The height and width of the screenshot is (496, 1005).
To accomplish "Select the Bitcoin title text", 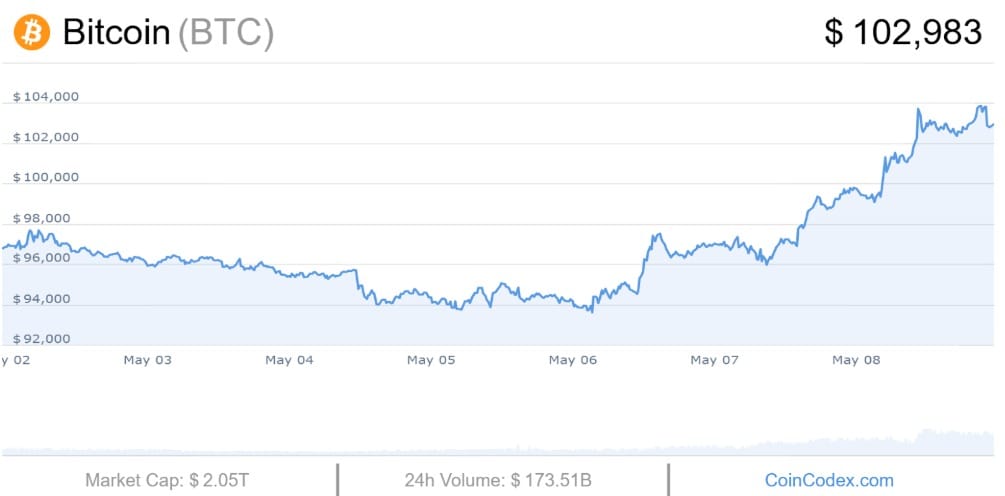I will 116,32.
